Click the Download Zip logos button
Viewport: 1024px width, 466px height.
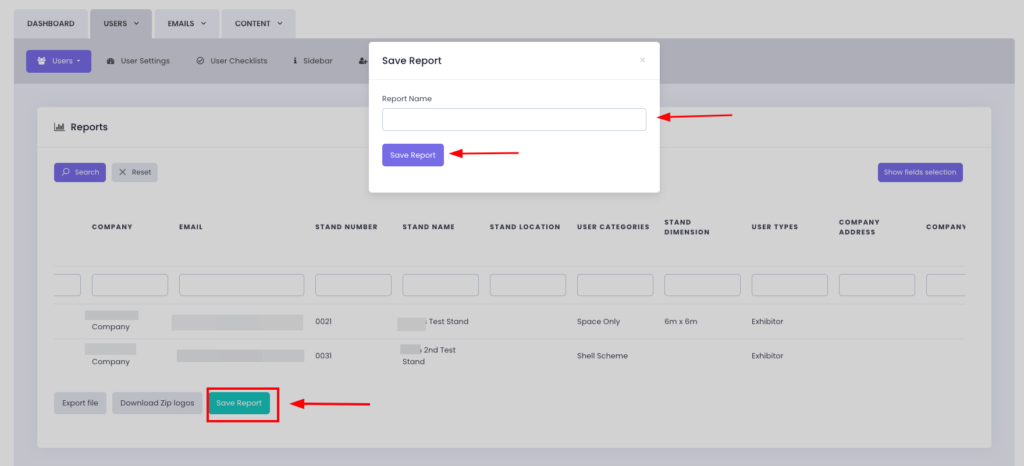point(157,403)
